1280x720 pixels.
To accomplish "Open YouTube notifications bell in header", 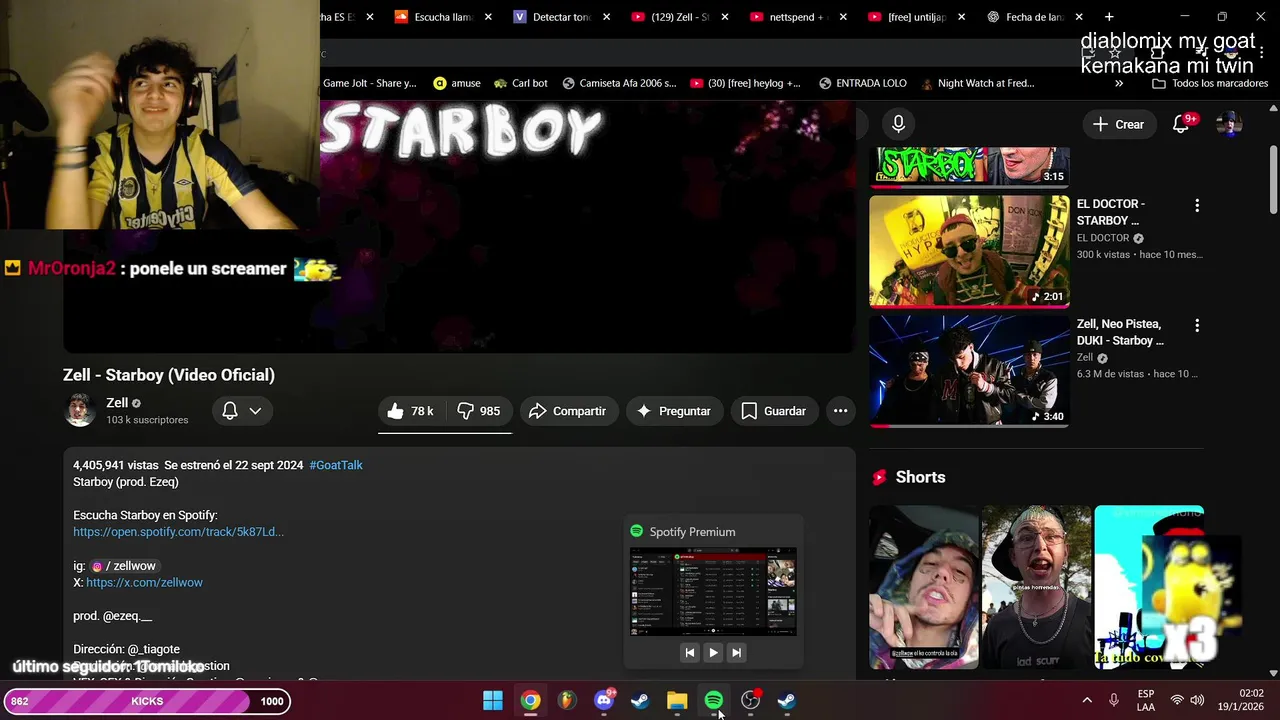I will tap(1181, 124).
